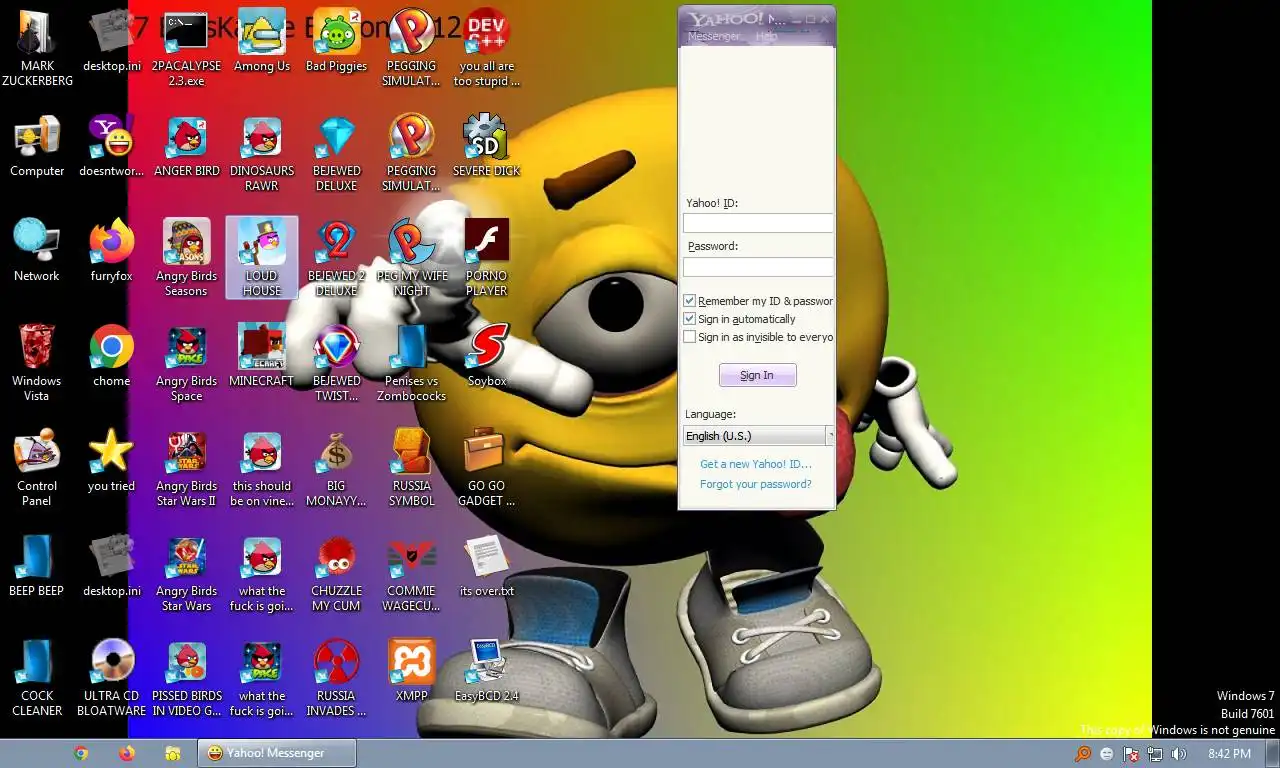Select the GO GO GADGET briefcase icon
Image resolution: width=1280 pixels, height=768 pixels.
click(x=486, y=468)
